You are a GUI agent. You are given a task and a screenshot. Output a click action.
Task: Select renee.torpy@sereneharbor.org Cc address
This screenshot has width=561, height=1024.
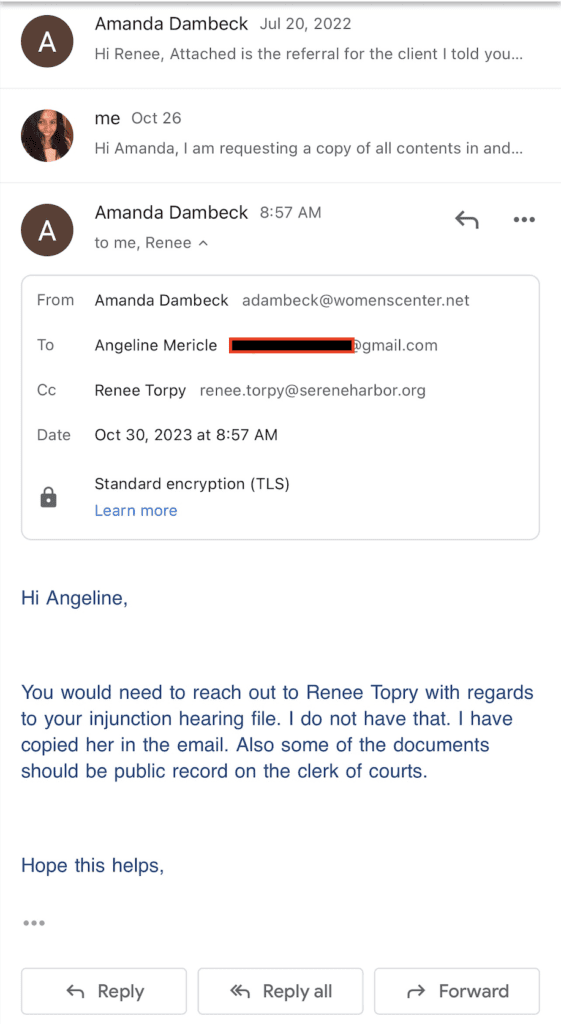[x=312, y=391]
